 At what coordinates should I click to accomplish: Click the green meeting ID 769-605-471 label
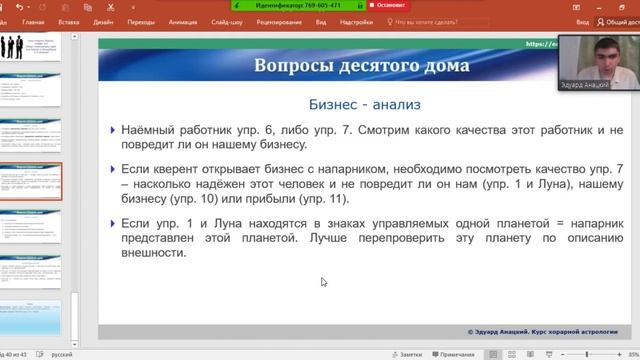pos(298,5)
